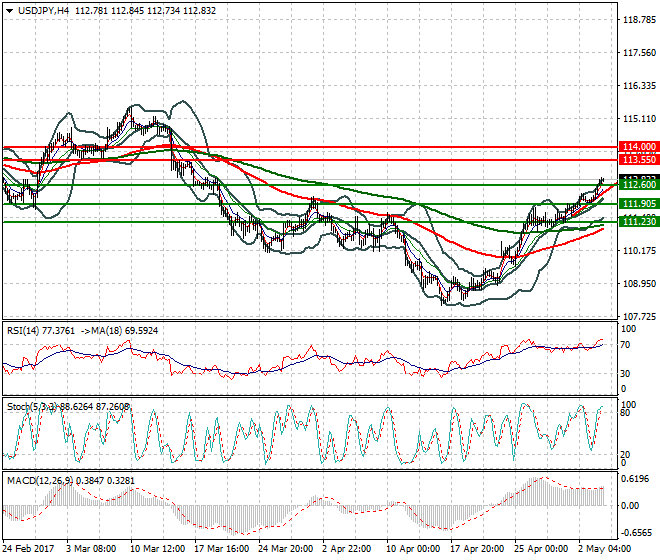660x560 pixels.
Task: Open the chart menu triangle beside USDJPY,H4
Action: click(10, 11)
